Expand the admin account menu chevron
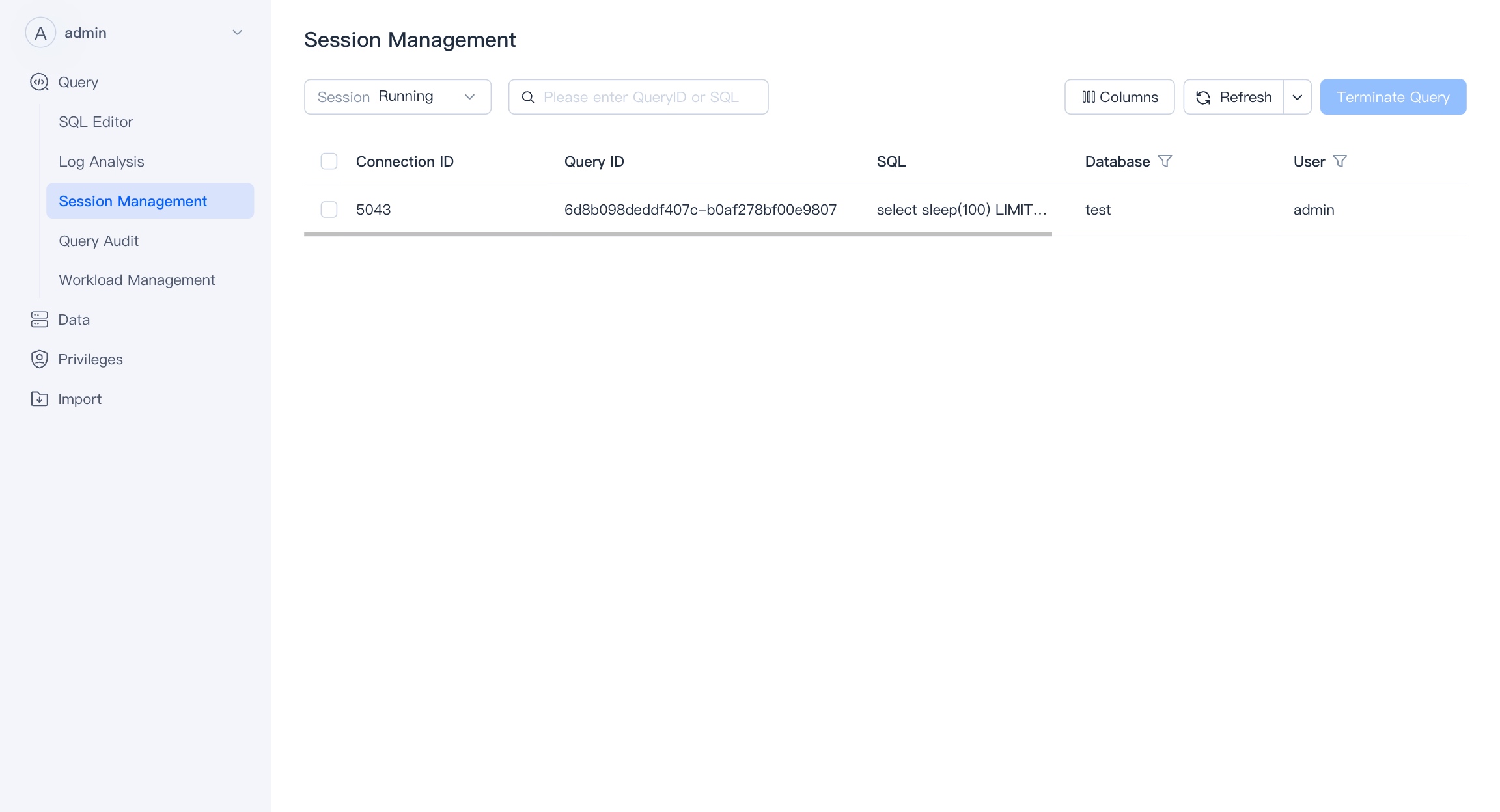This screenshot has width=1500, height=812. [x=238, y=33]
